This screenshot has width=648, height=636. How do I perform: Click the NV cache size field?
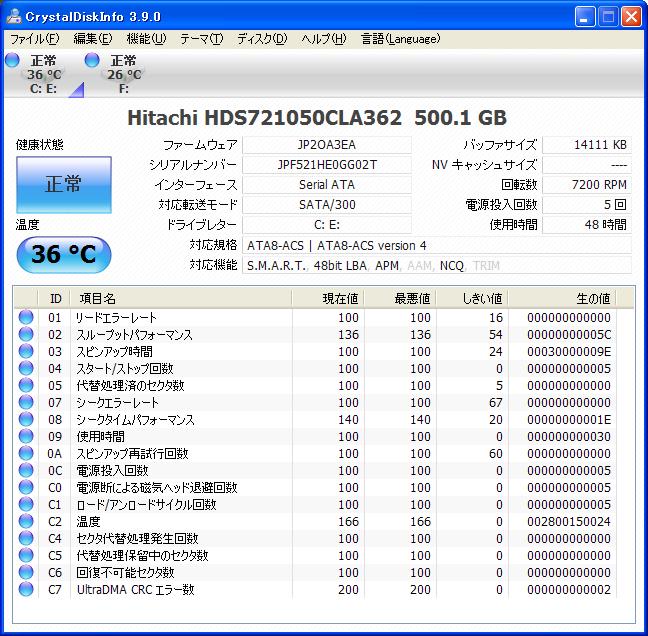click(x=587, y=165)
